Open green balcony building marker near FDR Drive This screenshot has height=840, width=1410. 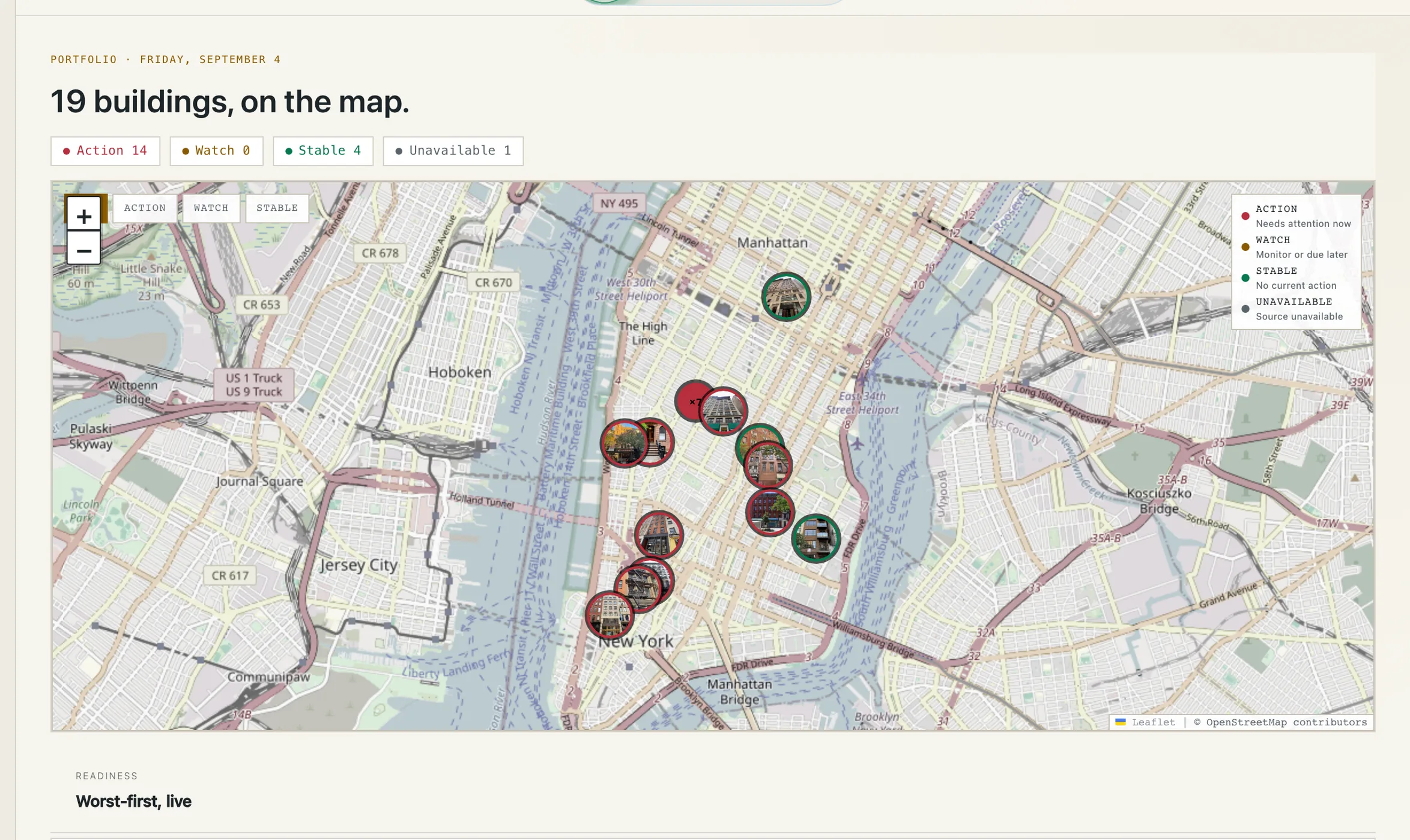pyautogui.click(x=815, y=538)
